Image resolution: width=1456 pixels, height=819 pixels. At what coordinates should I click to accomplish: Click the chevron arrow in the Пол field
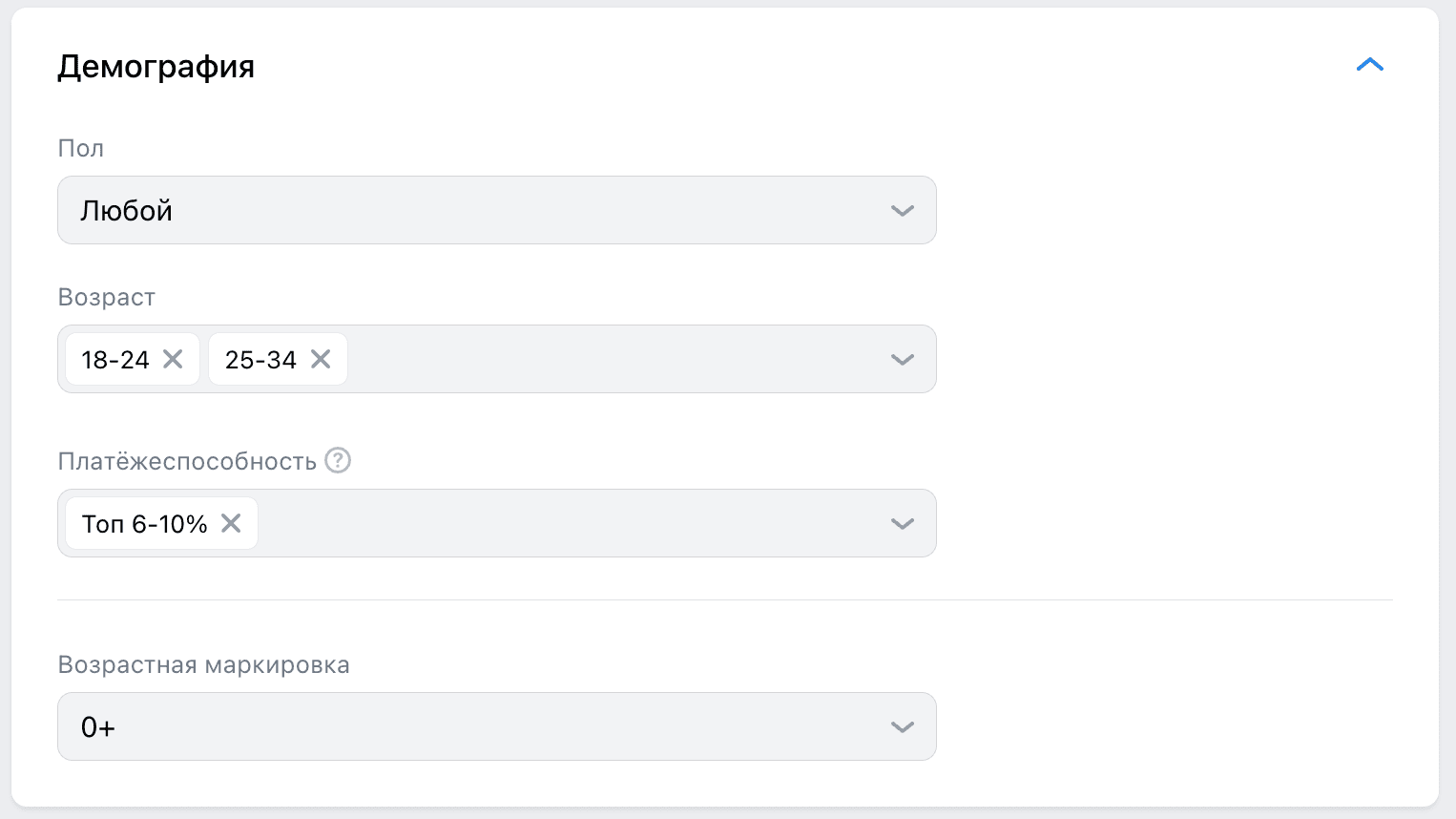click(902, 210)
